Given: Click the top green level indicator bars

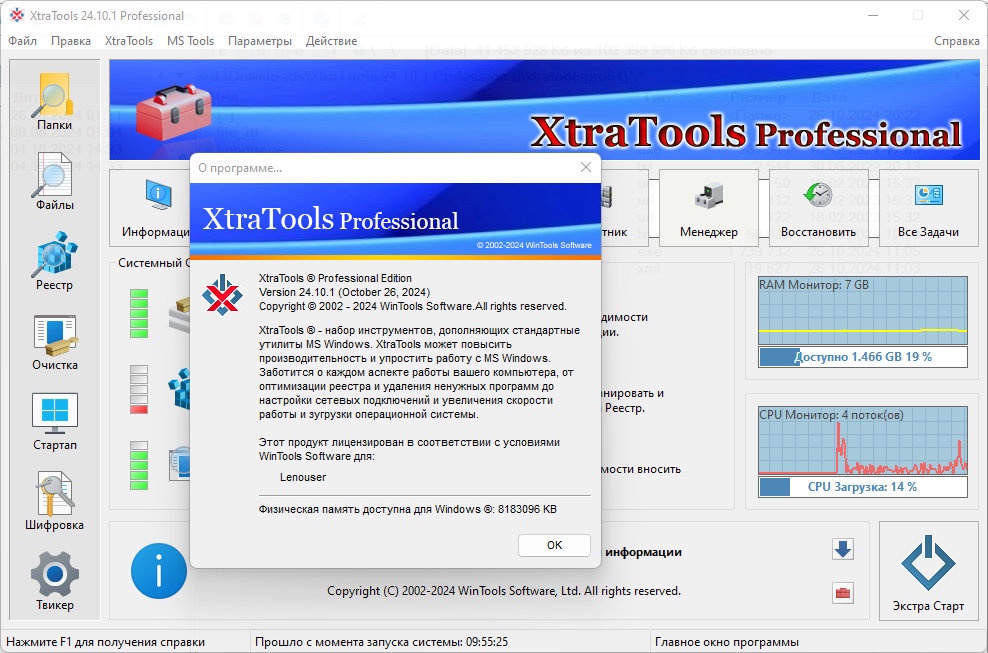Looking at the screenshot, I should 139,313.
